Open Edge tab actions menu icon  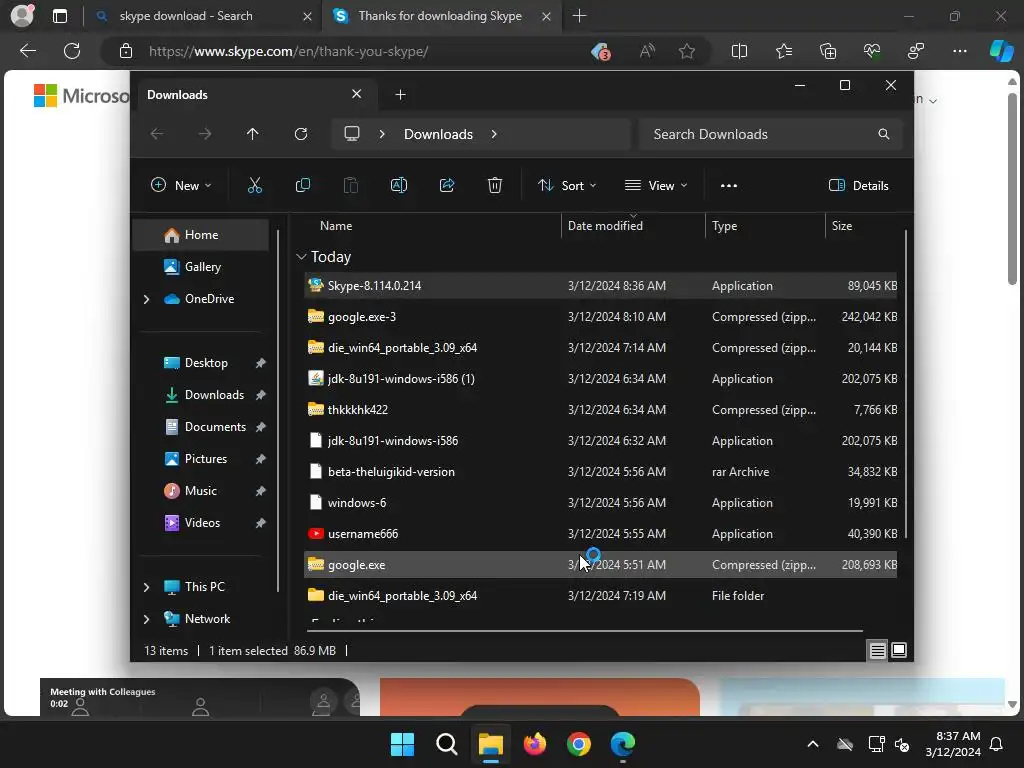click(59, 16)
